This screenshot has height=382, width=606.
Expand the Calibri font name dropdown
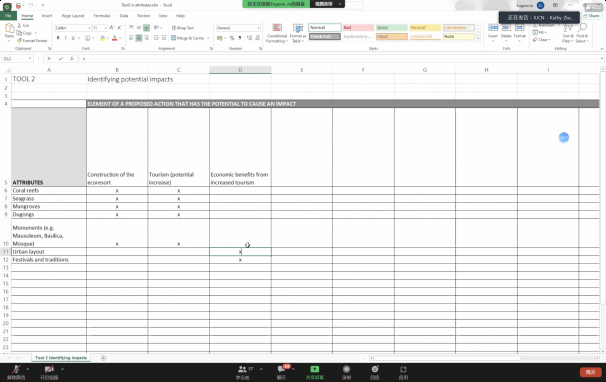point(89,28)
